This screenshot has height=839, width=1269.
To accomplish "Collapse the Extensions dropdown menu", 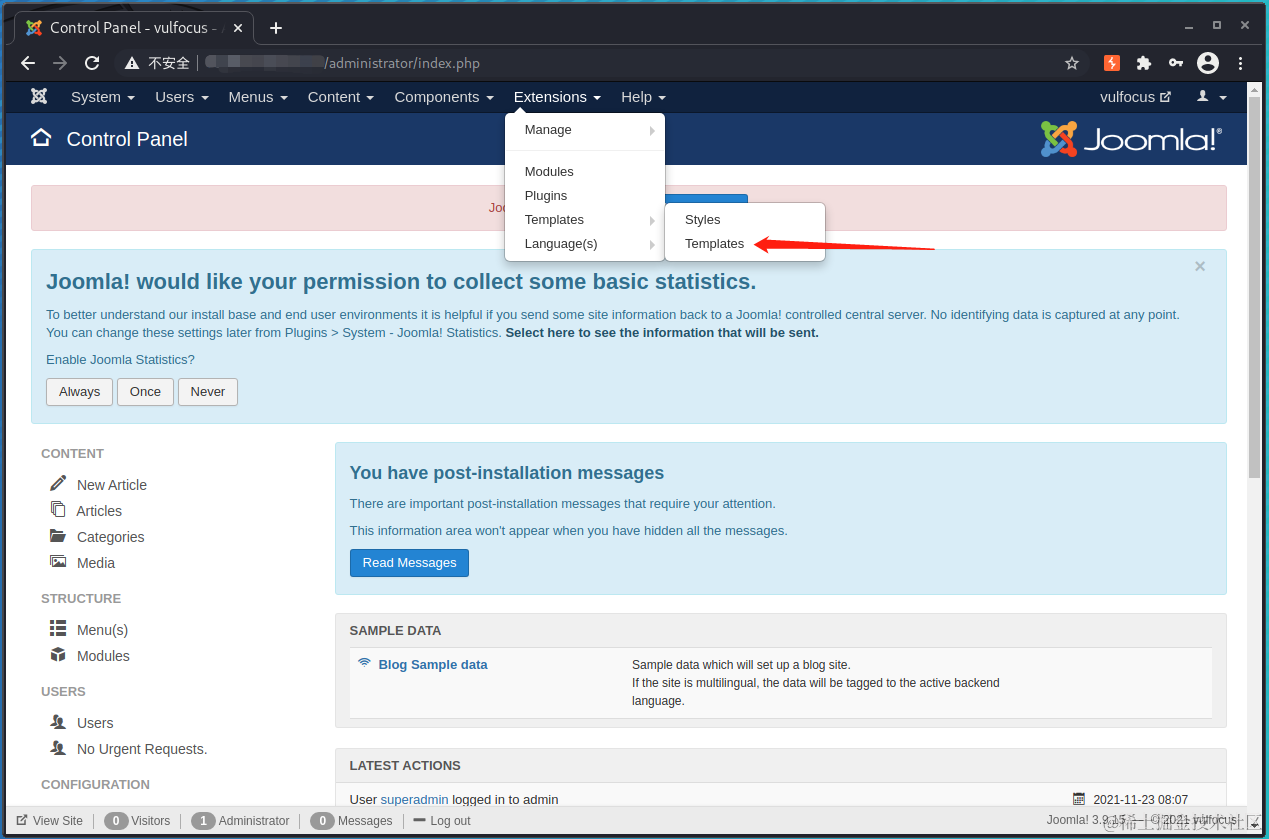I will tap(557, 97).
